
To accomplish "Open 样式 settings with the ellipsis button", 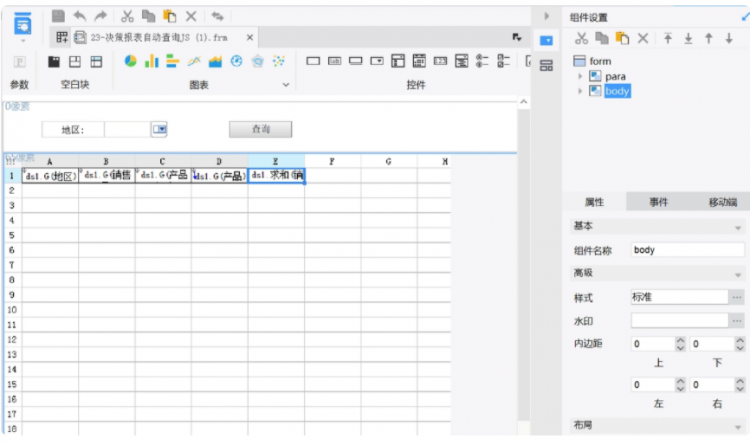I will tap(737, 298).
